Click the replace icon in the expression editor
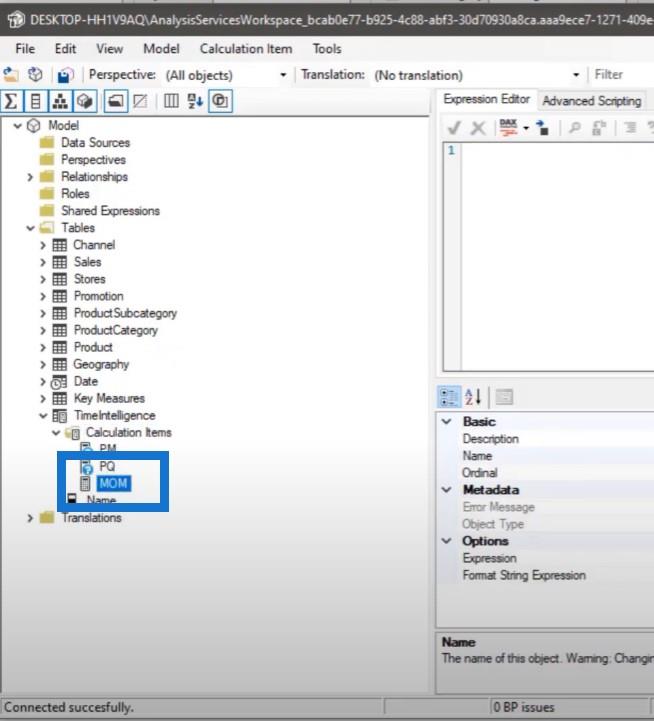The width and height of the screenshot is (654, 721). [599, 127]
